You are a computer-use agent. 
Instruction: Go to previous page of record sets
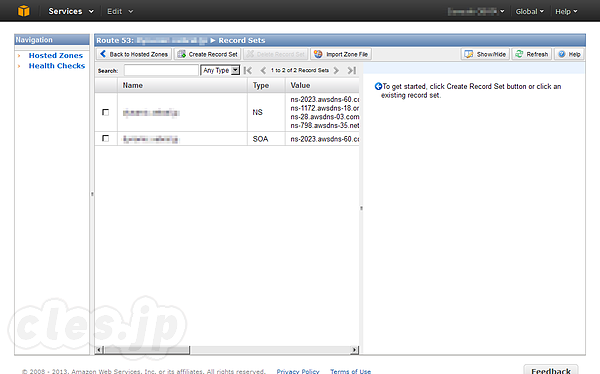263,70
